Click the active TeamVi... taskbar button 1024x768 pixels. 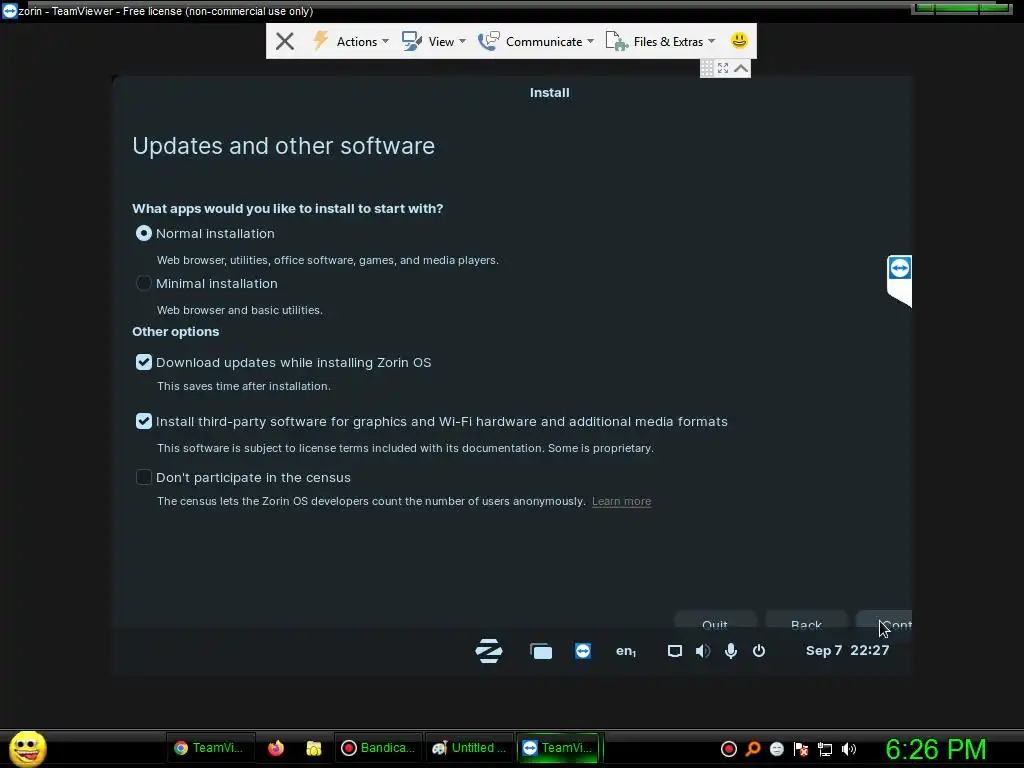558,748
